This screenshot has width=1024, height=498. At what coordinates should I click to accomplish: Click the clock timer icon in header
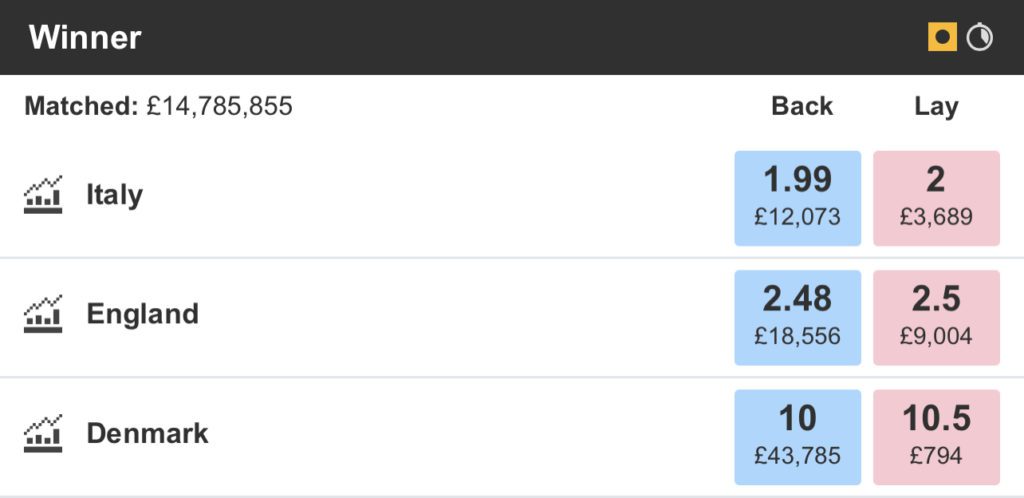(x=980, y=37)
